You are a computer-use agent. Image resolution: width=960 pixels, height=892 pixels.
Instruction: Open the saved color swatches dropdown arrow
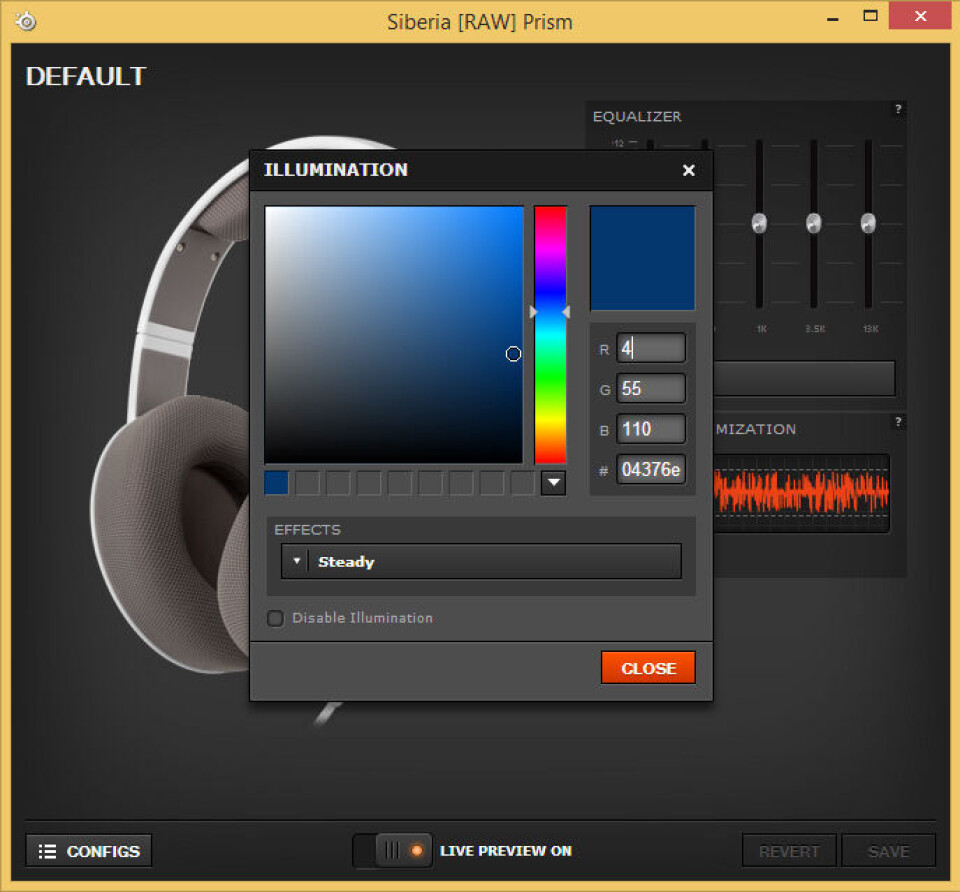[x=553, y=482]
